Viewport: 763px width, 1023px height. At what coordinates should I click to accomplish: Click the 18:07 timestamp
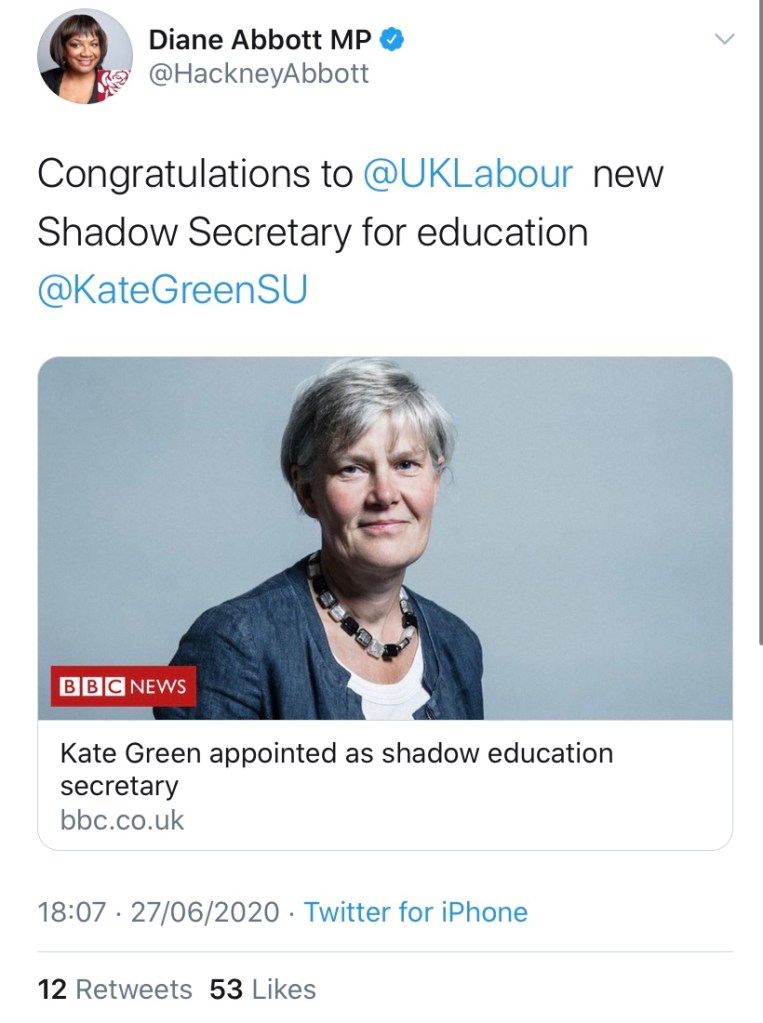pyautogui.click(x=69, y=912)
